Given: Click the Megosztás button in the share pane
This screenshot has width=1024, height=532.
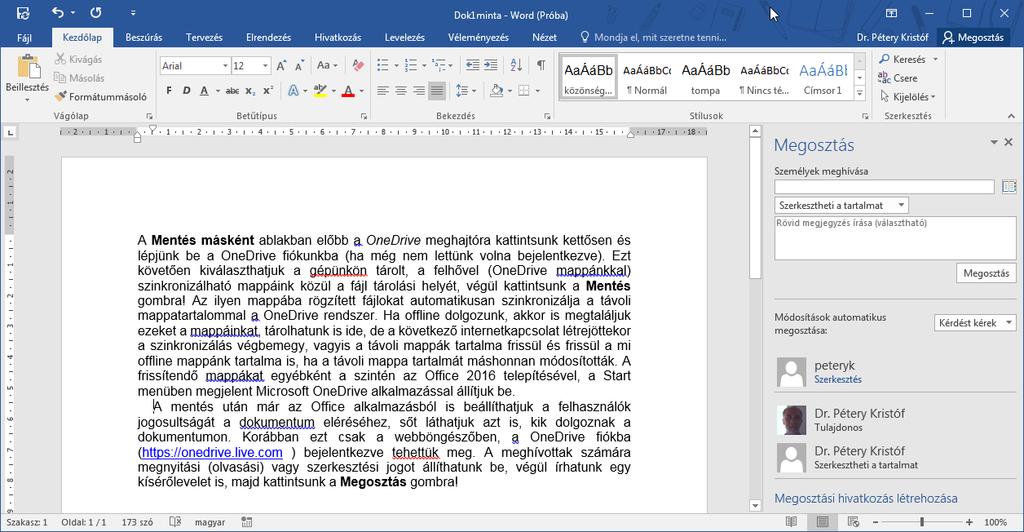Looking at the screenshot, I should 986,274.
